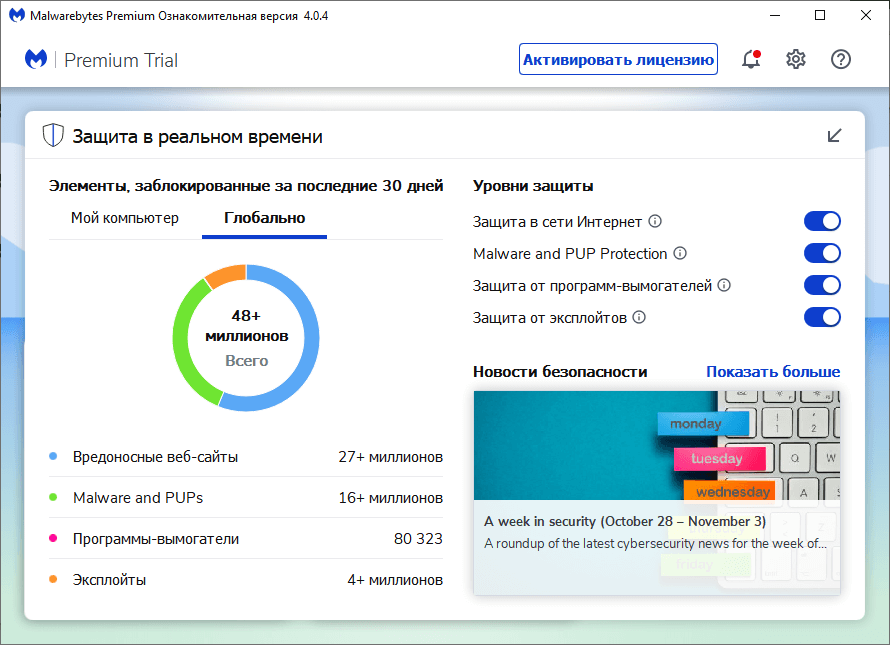Switch to Мой компьютер tab
Viewport: 890px width, 645px height.
[125, 218]
